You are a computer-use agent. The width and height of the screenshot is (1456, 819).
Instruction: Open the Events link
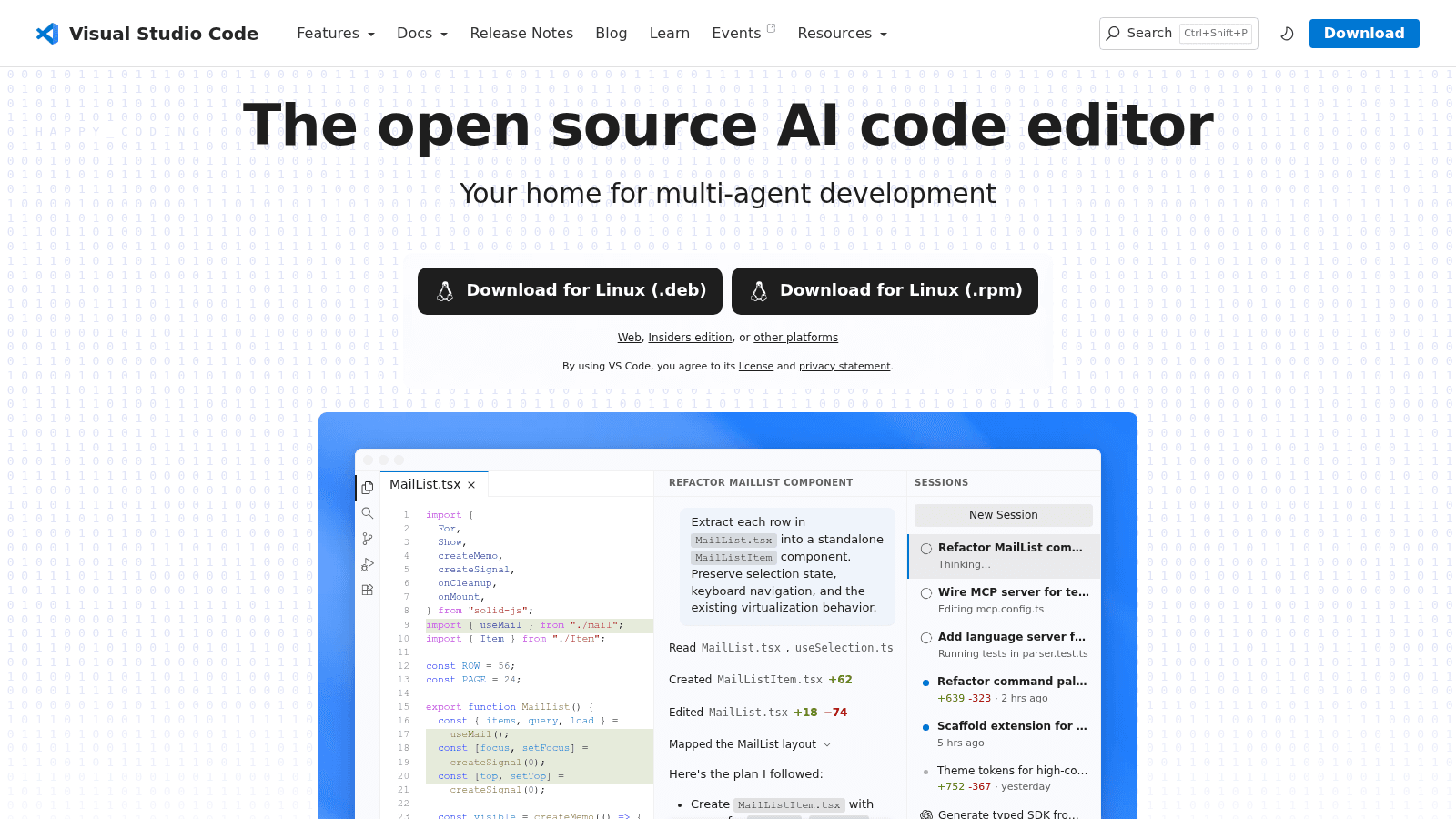736,34
